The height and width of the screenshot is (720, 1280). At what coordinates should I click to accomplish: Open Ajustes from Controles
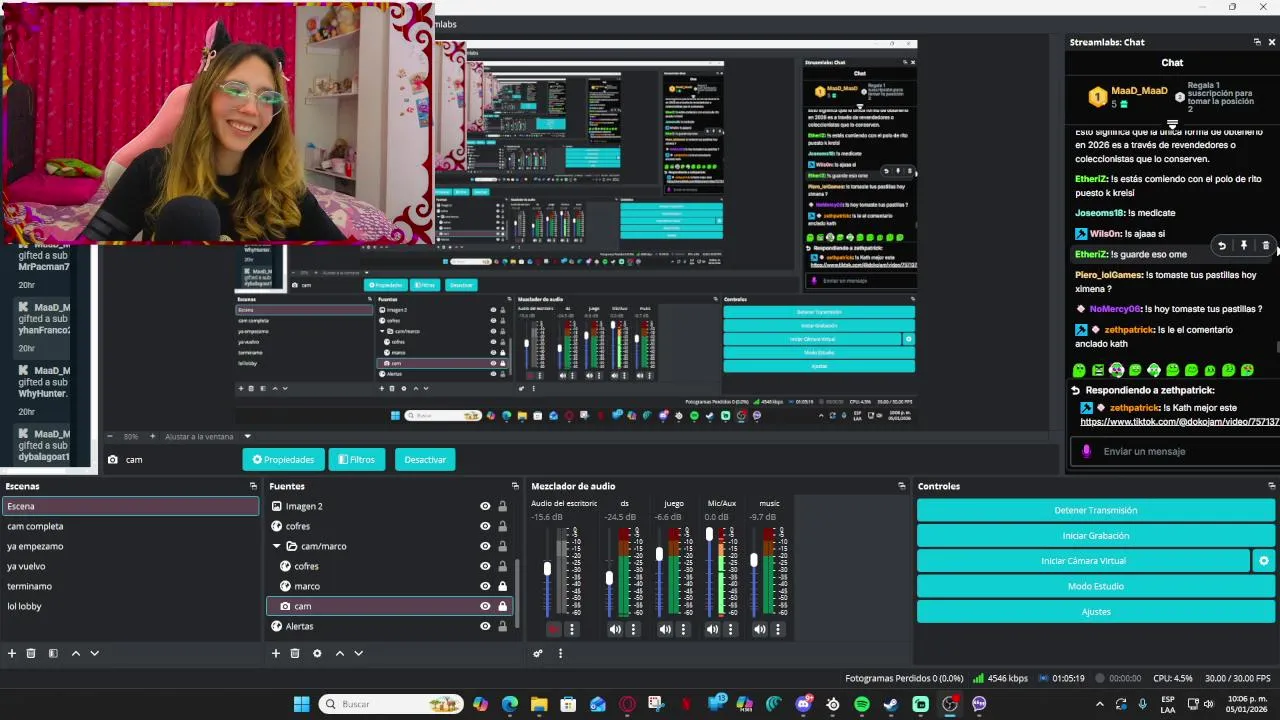click(1096, 611)
